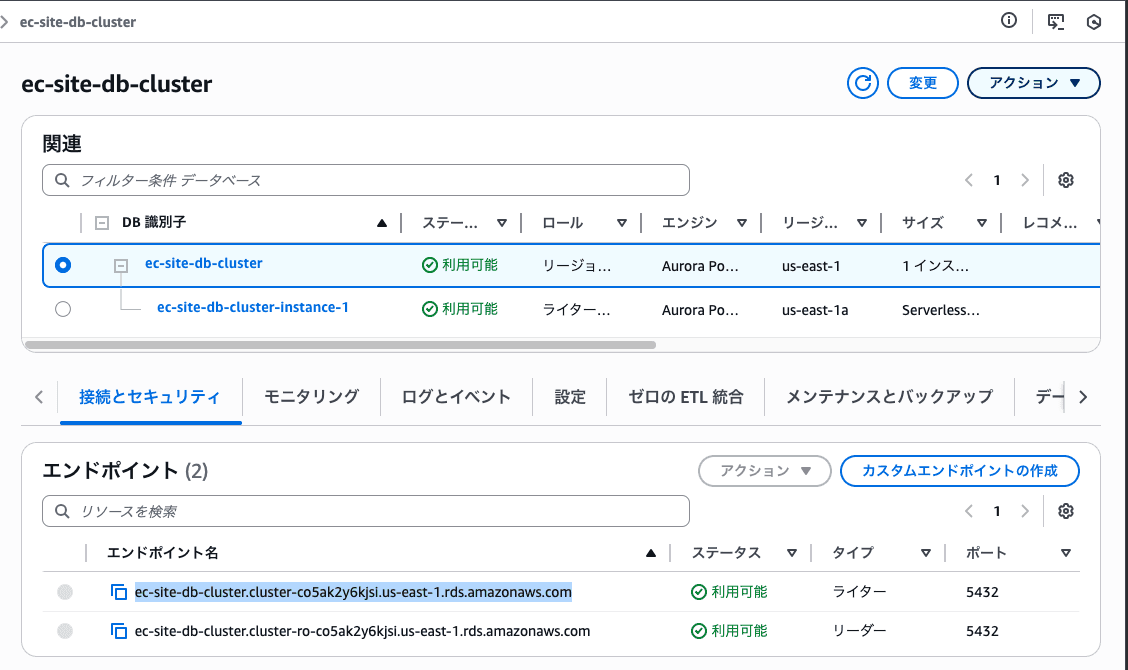Screen dimensions: 1128x670
Task: Open the アクション dropdown menu
Action: point(1033,83)
